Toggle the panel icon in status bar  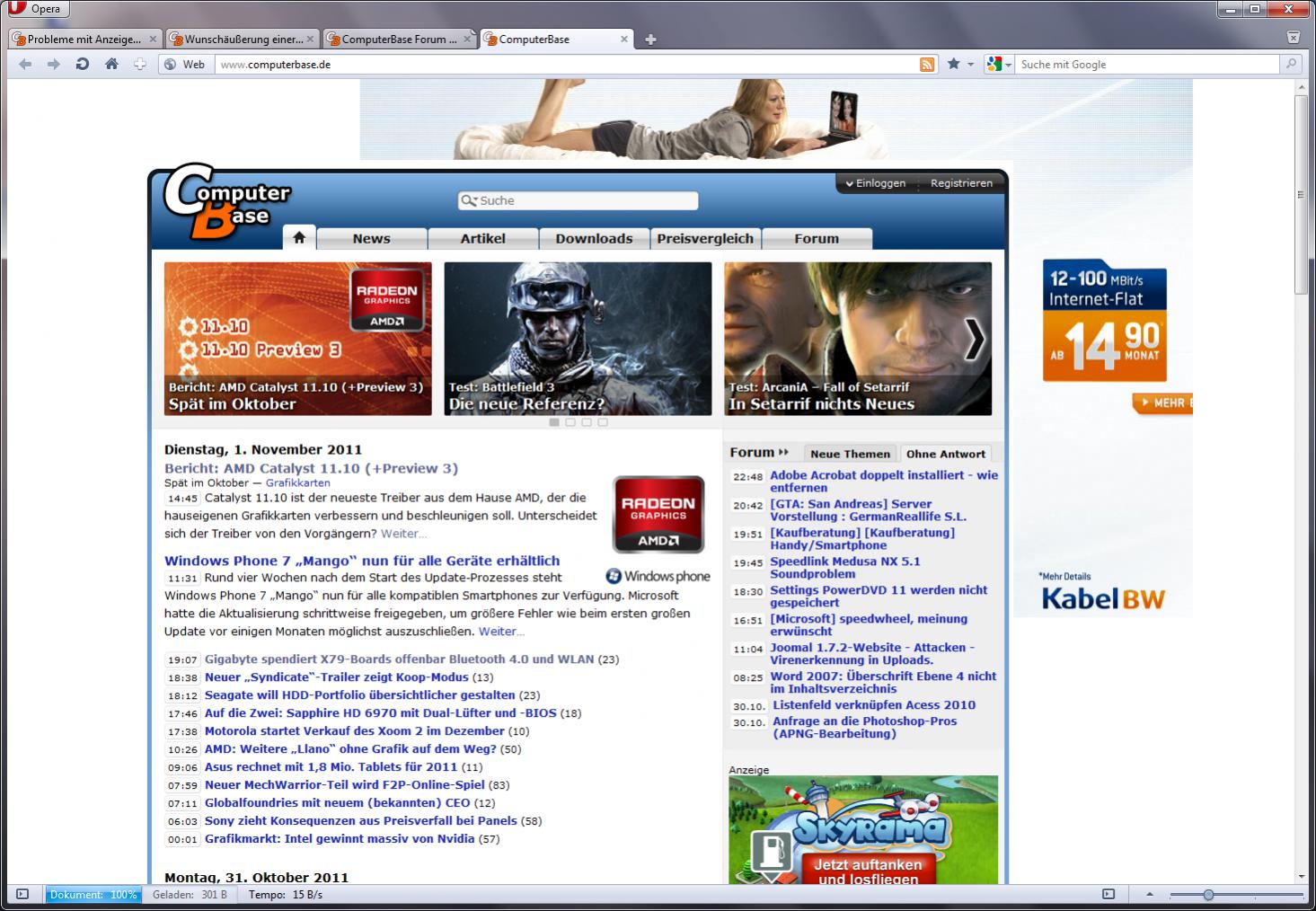[x=22, y=895]
